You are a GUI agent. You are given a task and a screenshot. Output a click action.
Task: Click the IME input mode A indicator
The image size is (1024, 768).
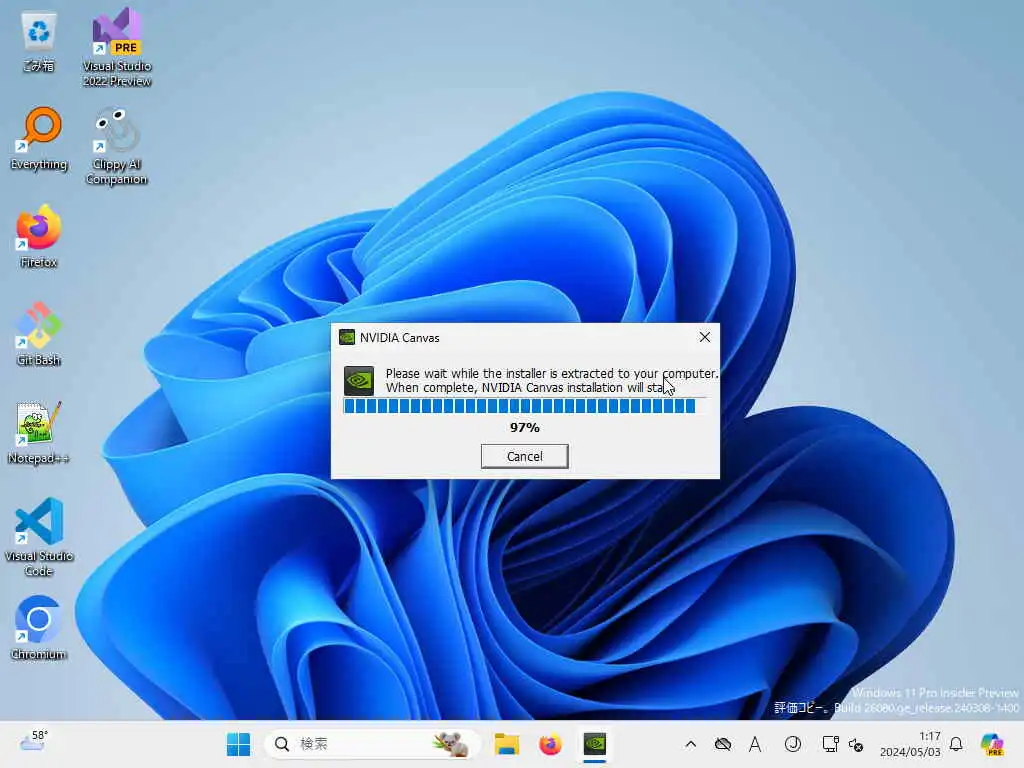(755, 744)
